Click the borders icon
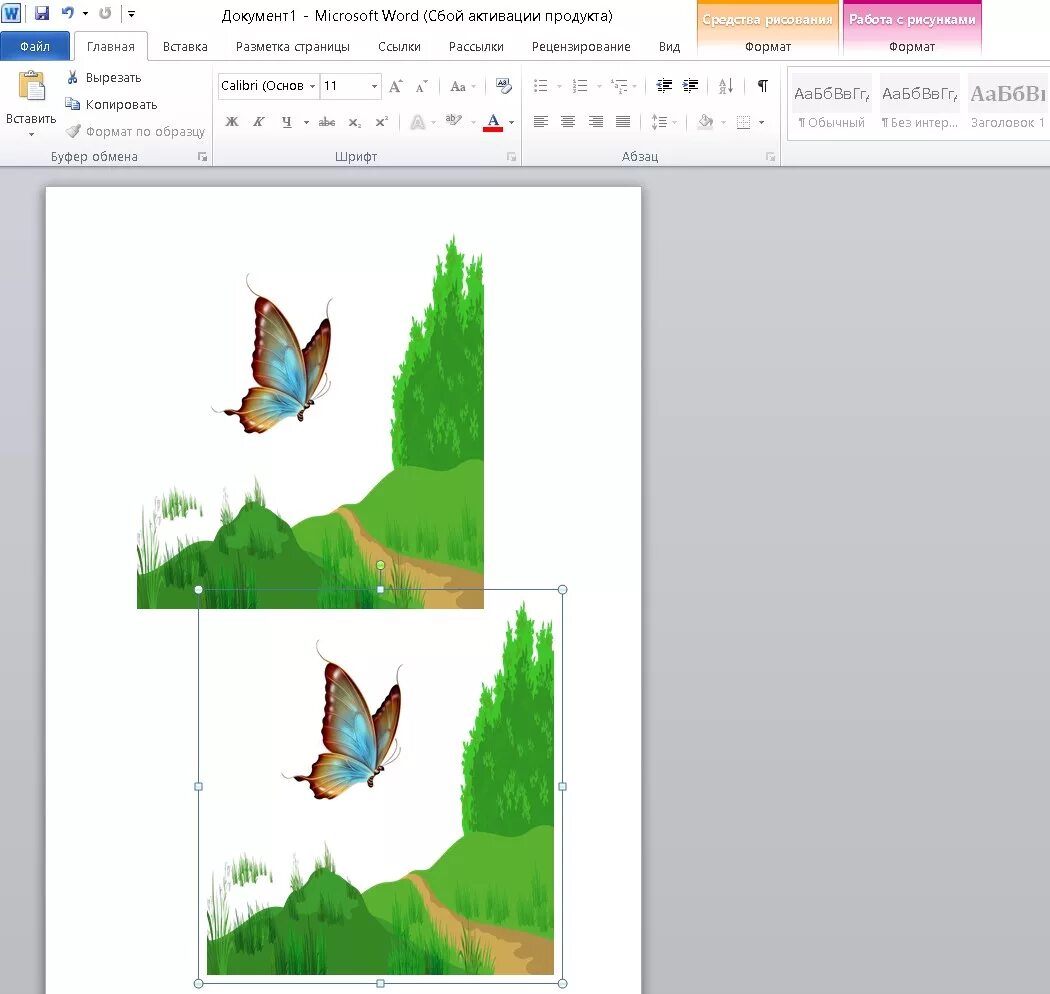The image size is (1050, 994). [x=743, y=122]
